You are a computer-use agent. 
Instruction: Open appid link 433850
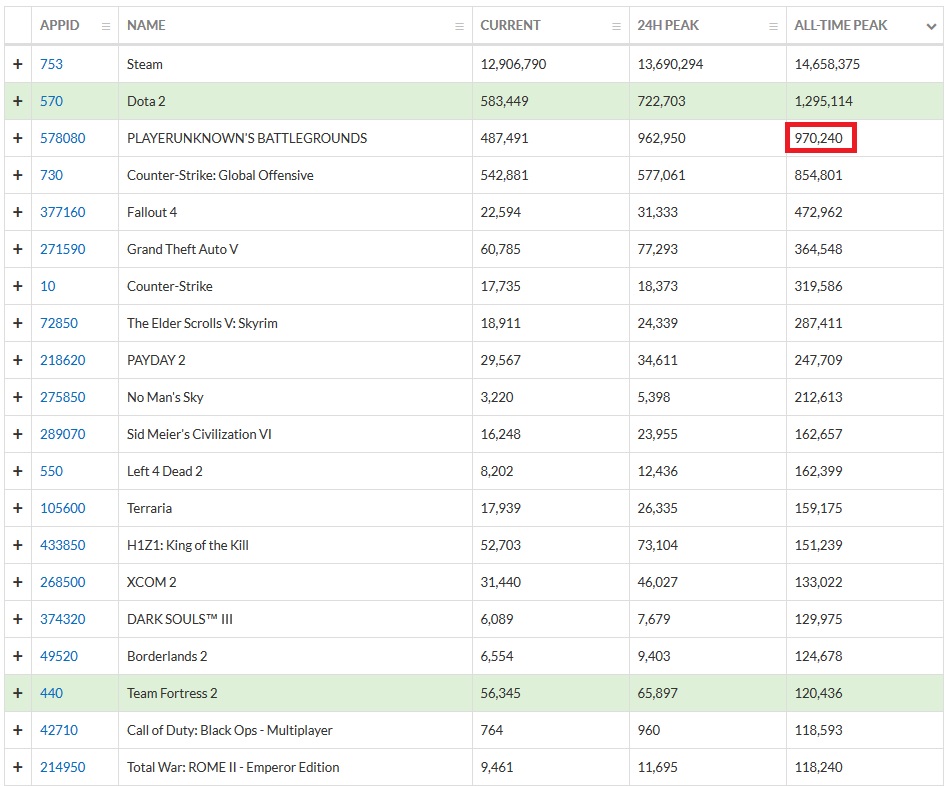coord(63,545)
